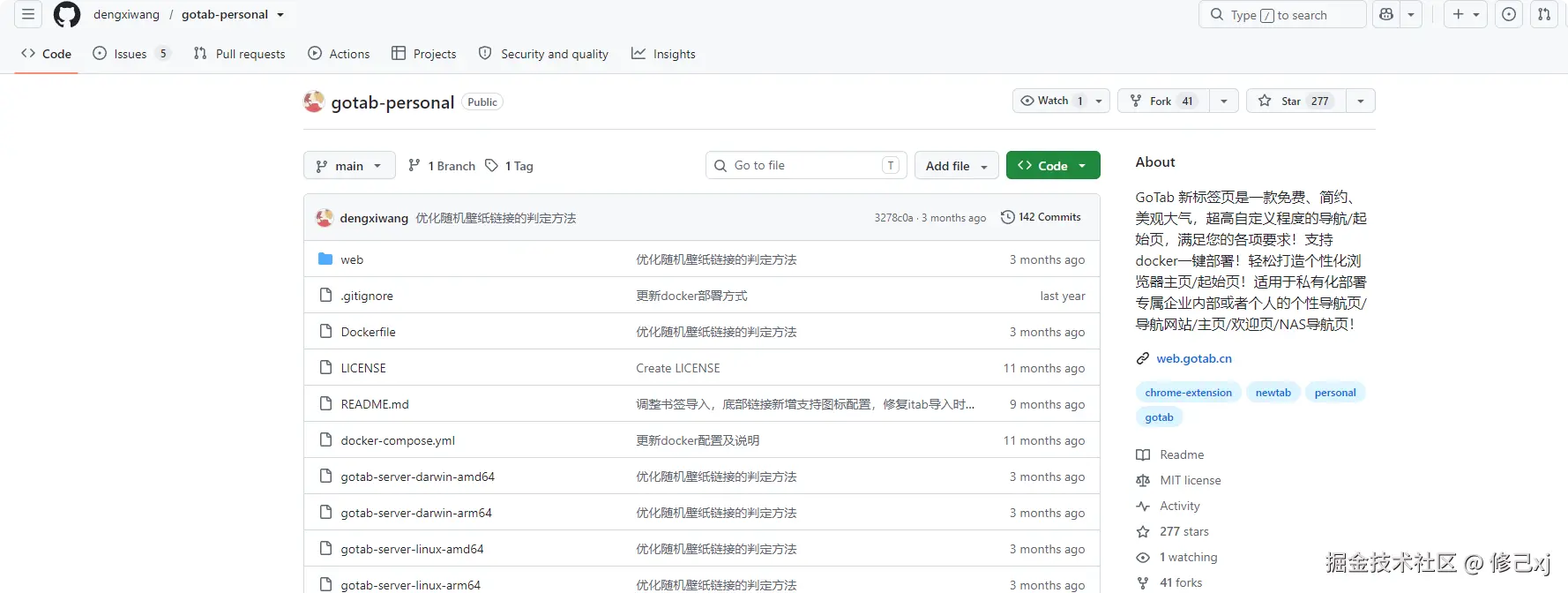The width and height of the screenshot is (1568, 593).
Task: Fork the gotab-personal repository
Action: [x=1163, y=101]
